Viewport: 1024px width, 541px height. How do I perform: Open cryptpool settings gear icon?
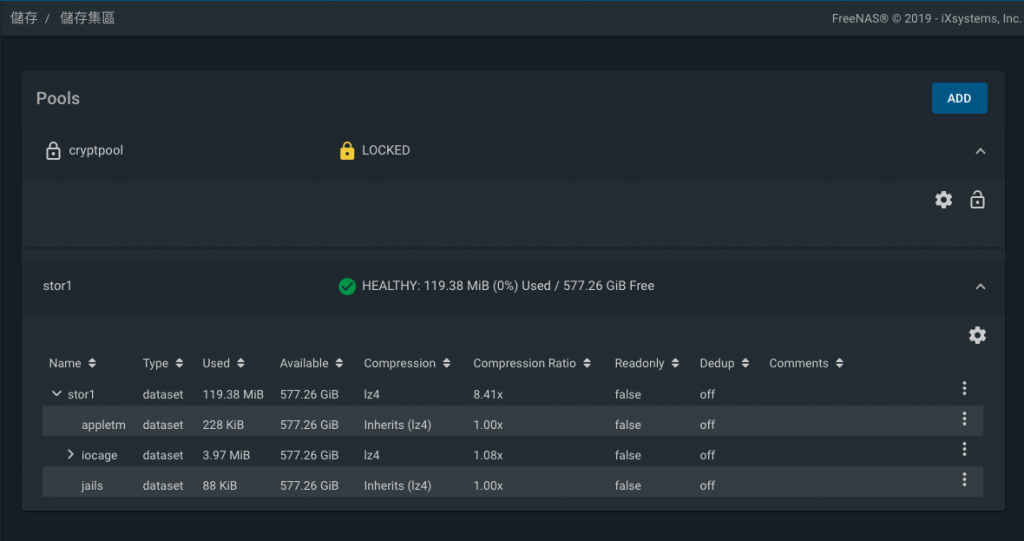point(943,200)
